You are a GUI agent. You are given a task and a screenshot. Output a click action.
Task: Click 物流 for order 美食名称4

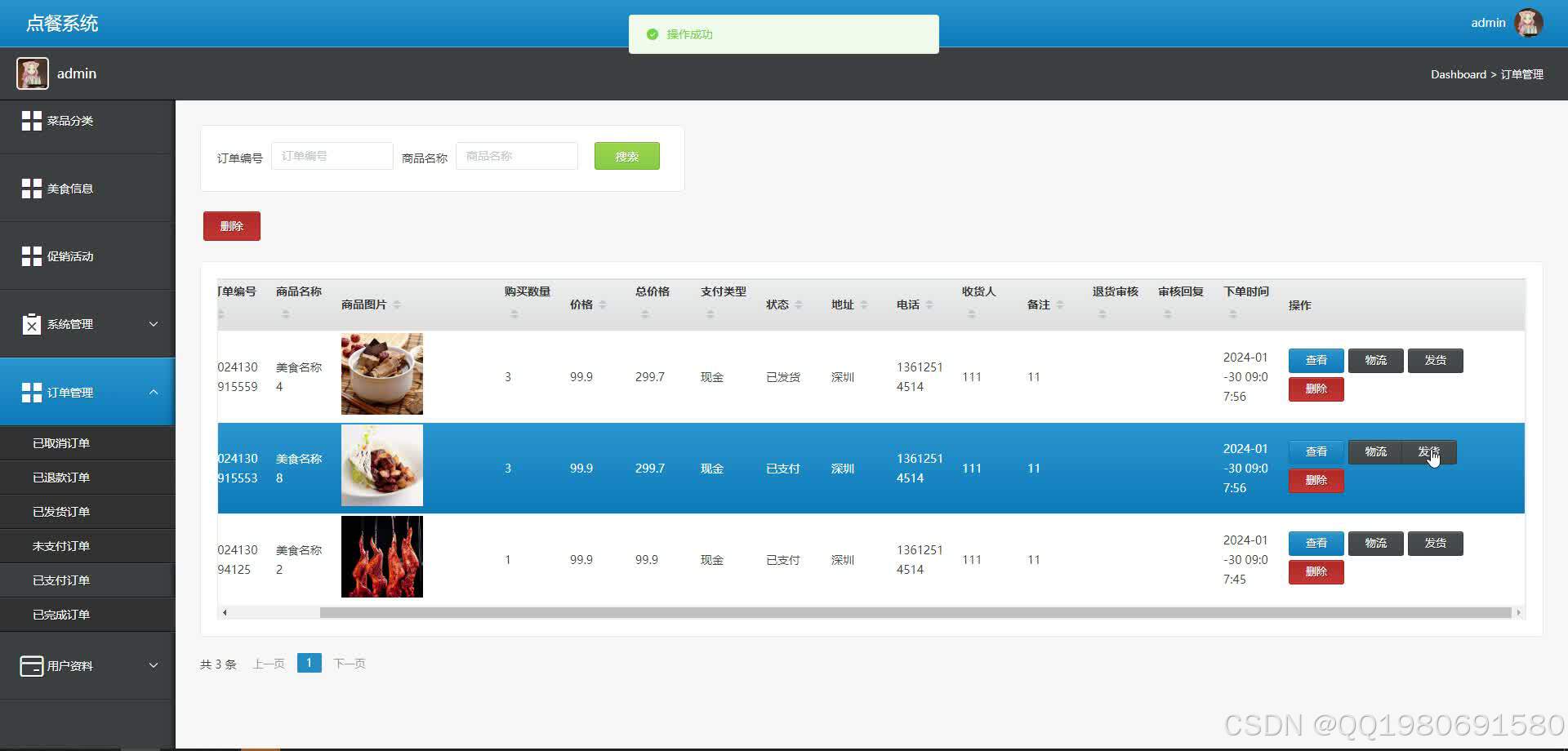point(1376,361)
